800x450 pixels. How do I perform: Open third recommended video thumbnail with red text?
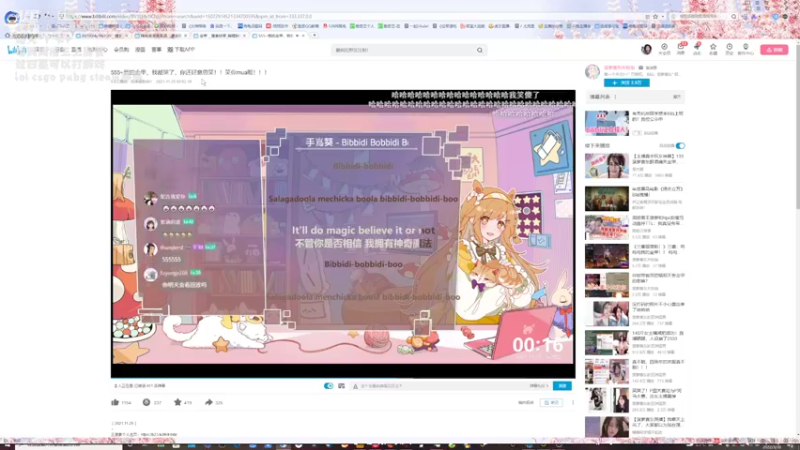(x=607, y=227)
